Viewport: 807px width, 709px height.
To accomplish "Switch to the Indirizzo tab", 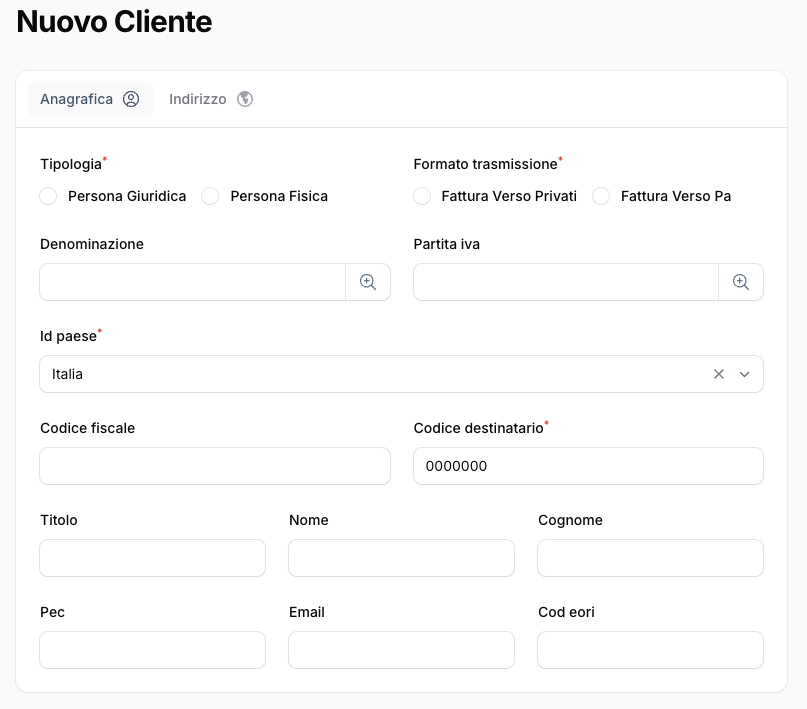I will tap(210, 99).
